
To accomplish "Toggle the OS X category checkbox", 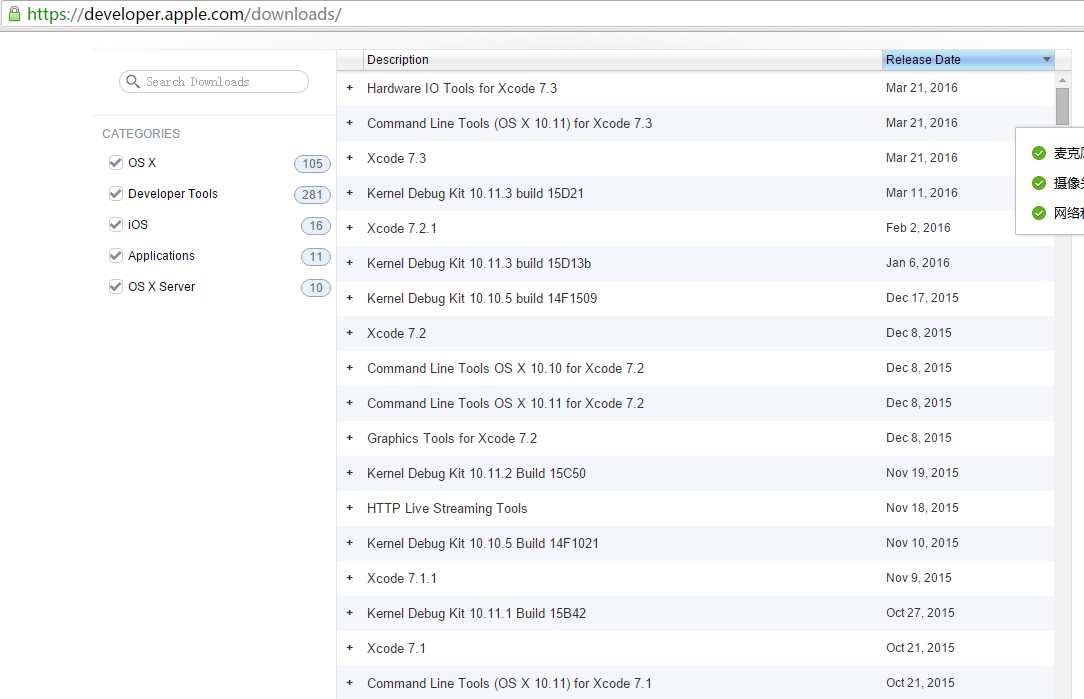I will coord(115,162).
